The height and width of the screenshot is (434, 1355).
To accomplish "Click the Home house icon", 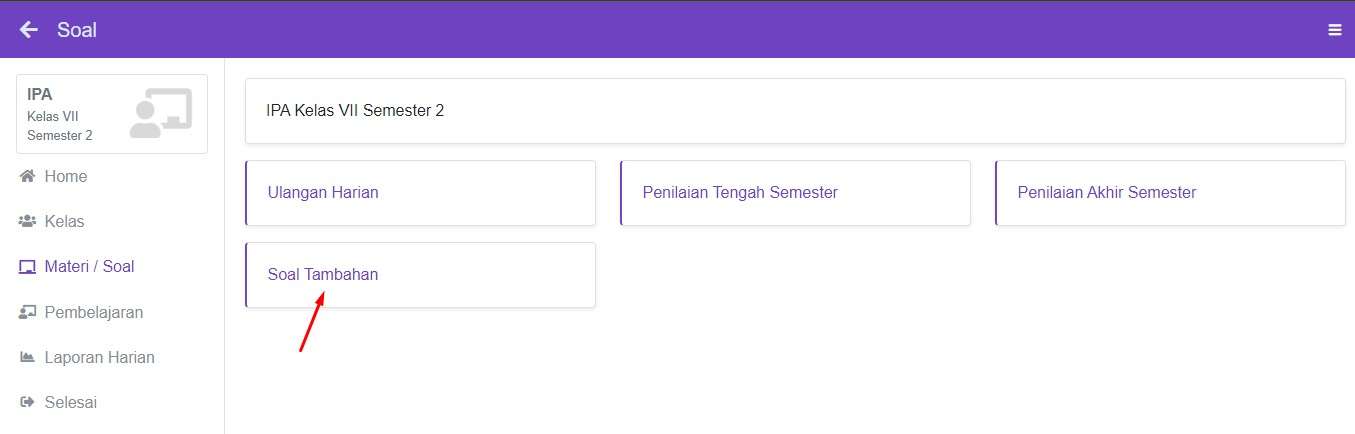I will (x=27, y=177).
